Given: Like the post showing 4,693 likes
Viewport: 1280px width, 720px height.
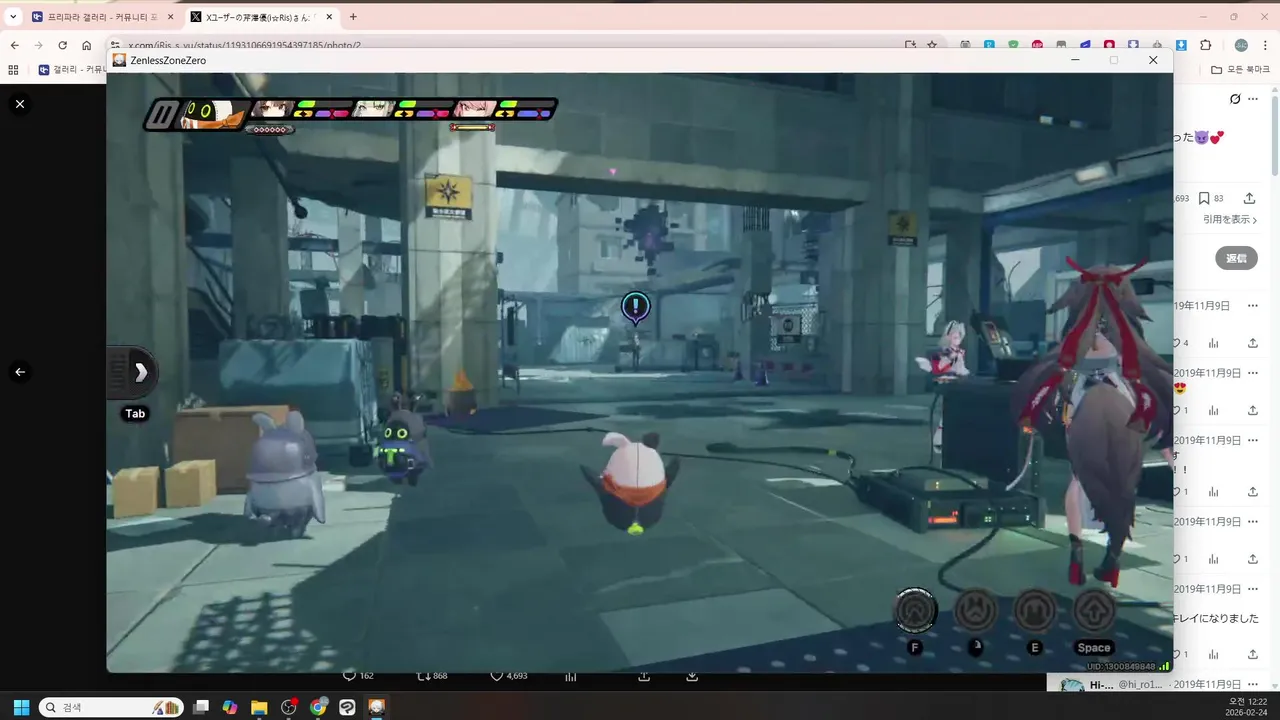Looking at the screenshot, I should click(x=509, y=676).
